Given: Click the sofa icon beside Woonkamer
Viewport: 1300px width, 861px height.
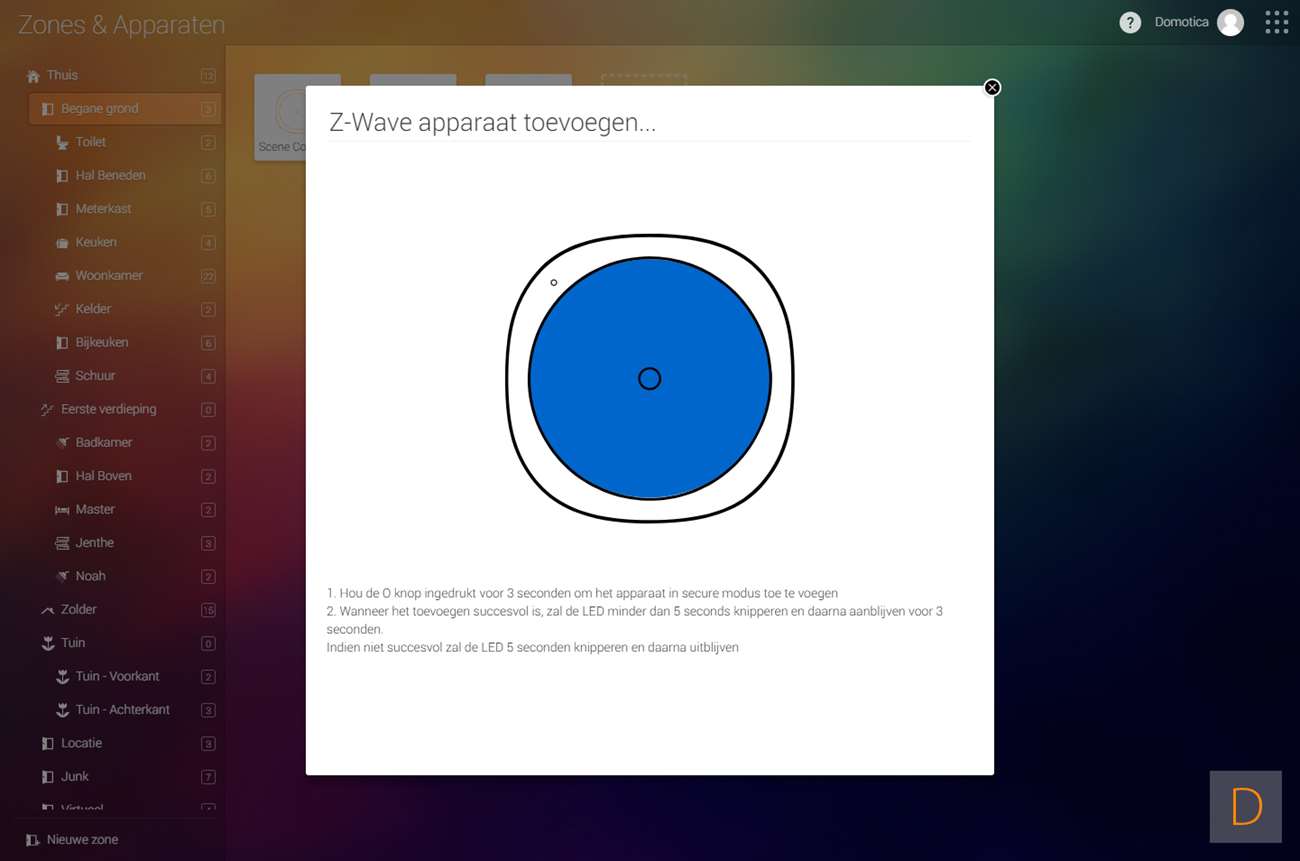Looking at the screenshot, I should 62,276.
